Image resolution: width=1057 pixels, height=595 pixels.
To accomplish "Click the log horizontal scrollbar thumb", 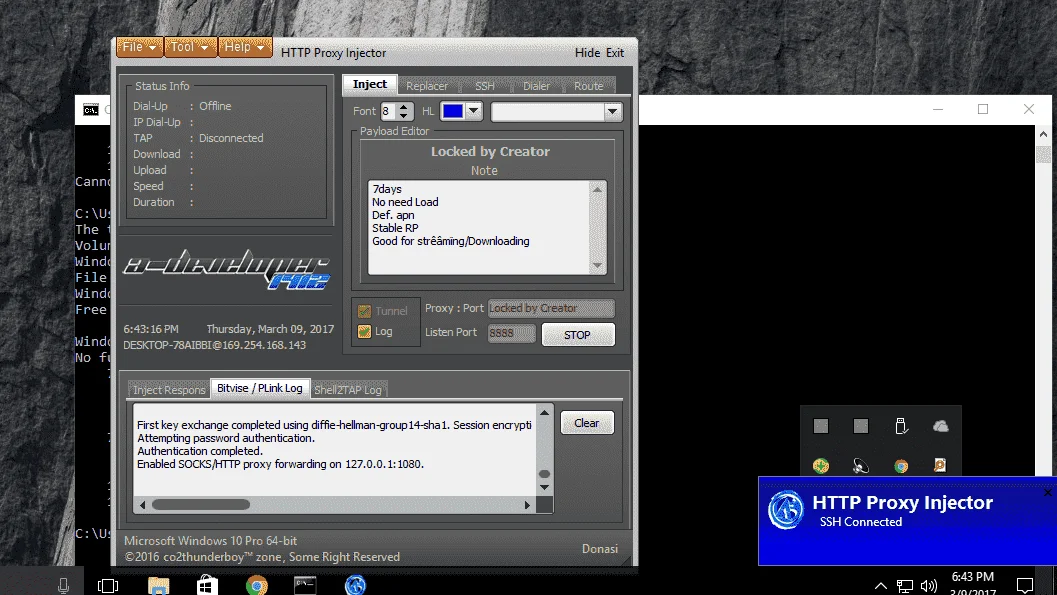I will pos(201,505).
